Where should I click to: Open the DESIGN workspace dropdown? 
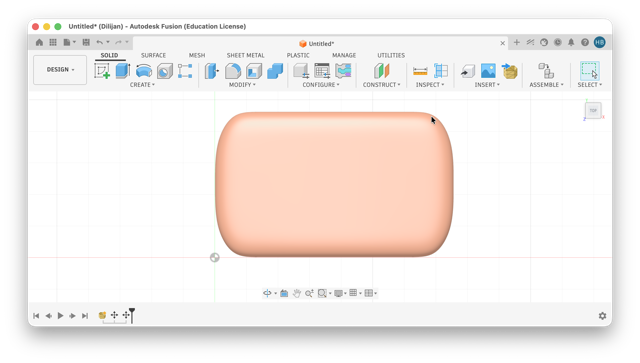[60, 70]
